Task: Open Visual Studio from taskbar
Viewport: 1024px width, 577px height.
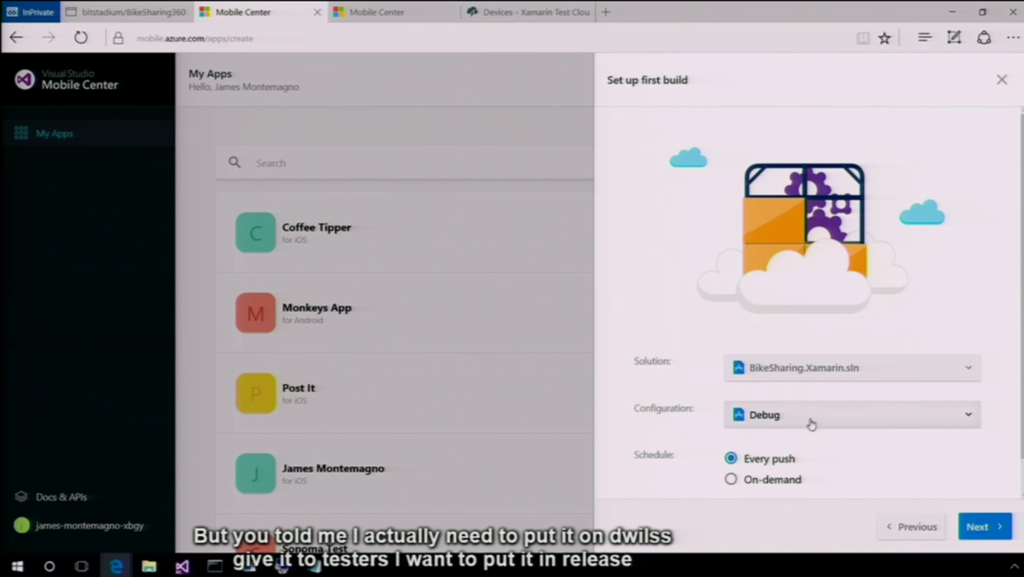Action: (x=182, y=566)
